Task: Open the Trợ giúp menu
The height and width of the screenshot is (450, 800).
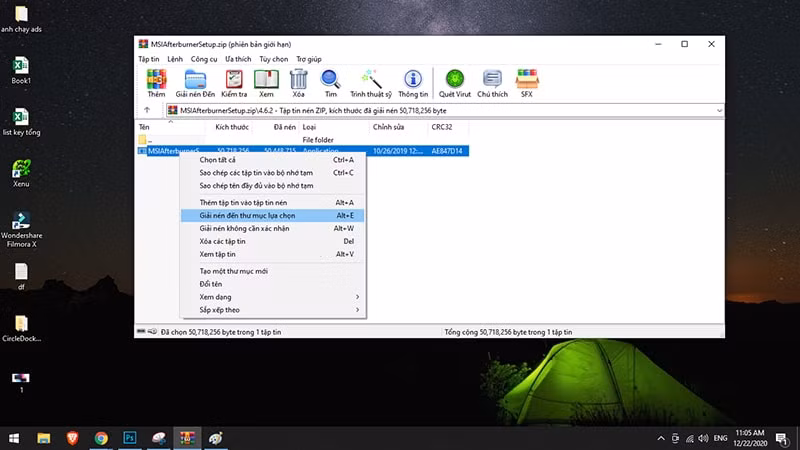Action: tap(309, 59)
